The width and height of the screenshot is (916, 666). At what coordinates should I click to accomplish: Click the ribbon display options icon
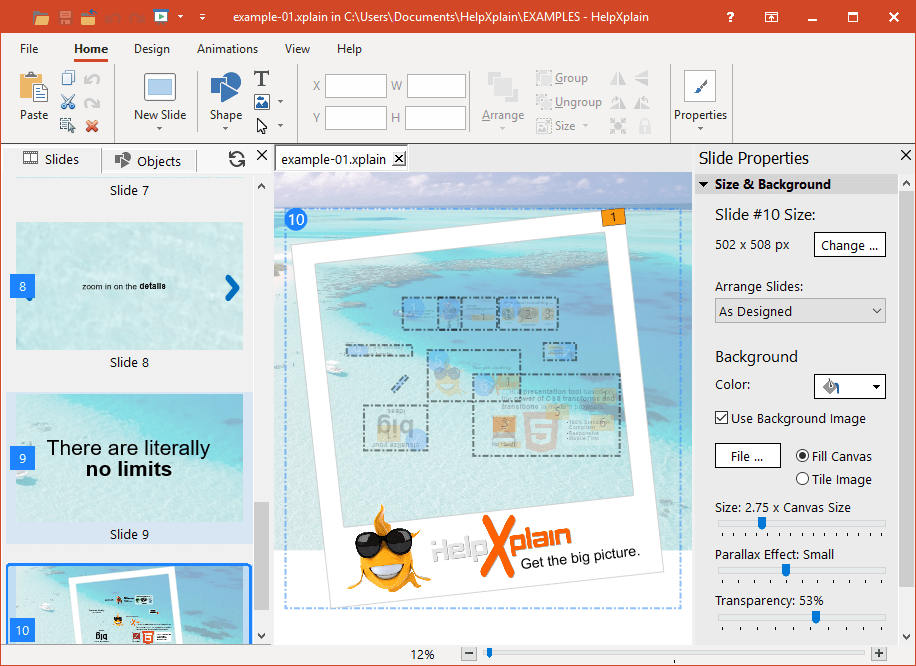point(771,17)
